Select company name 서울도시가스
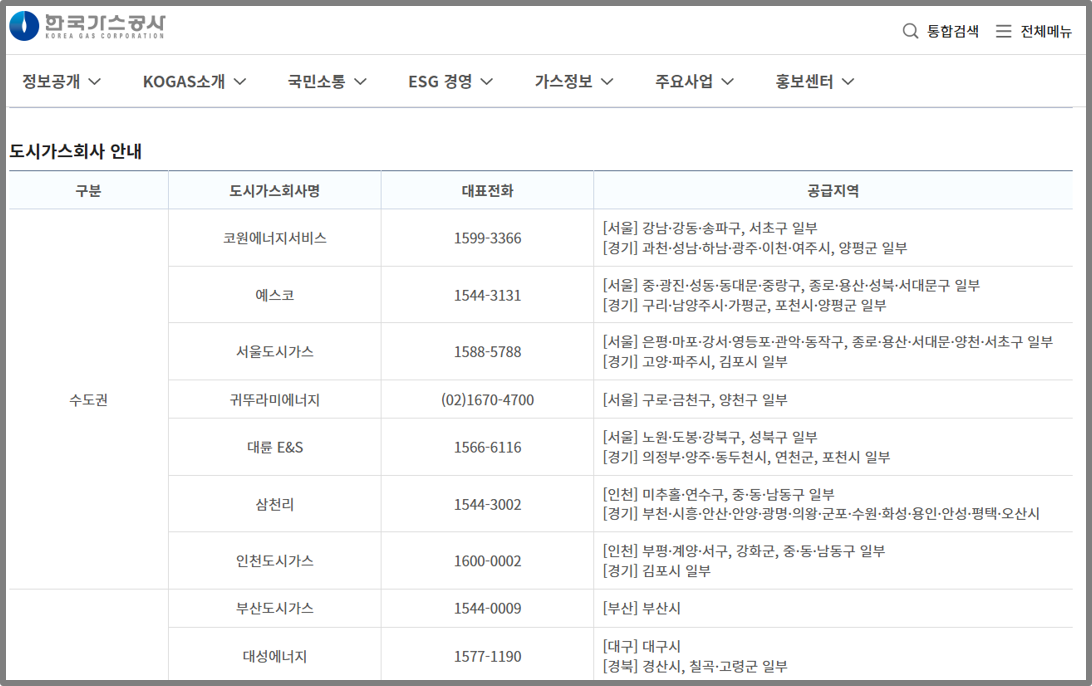 coord(274,352)
